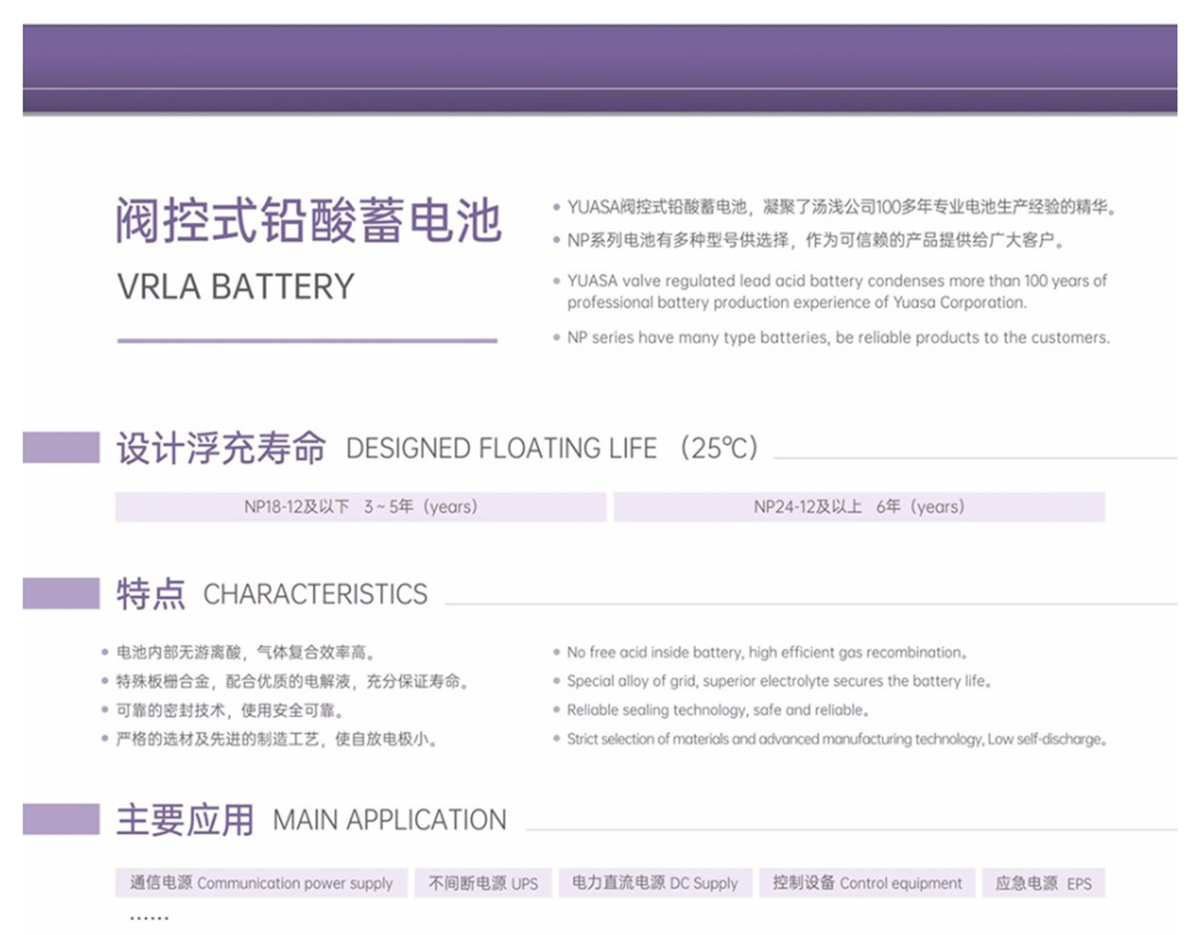Click the purple block beside 主要应用
Screen dimensions: 1200x935
pos(61,819)
